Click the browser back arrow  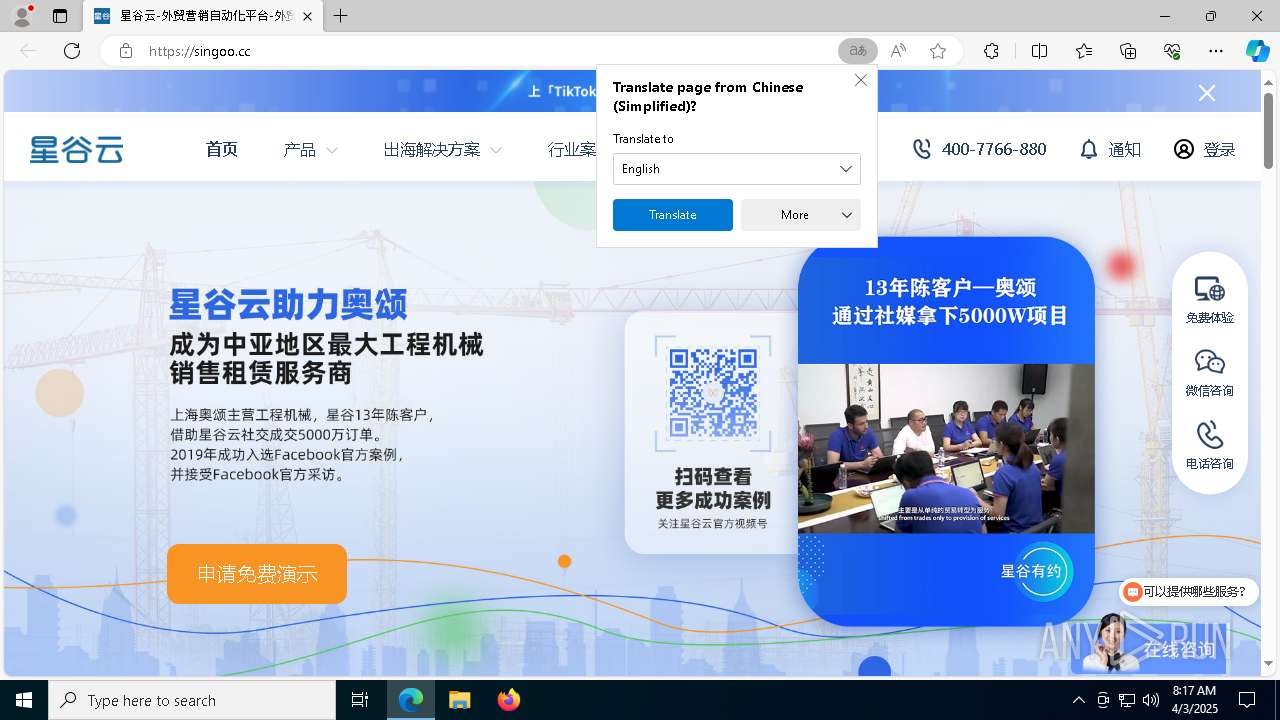click(x=28, y=51)
